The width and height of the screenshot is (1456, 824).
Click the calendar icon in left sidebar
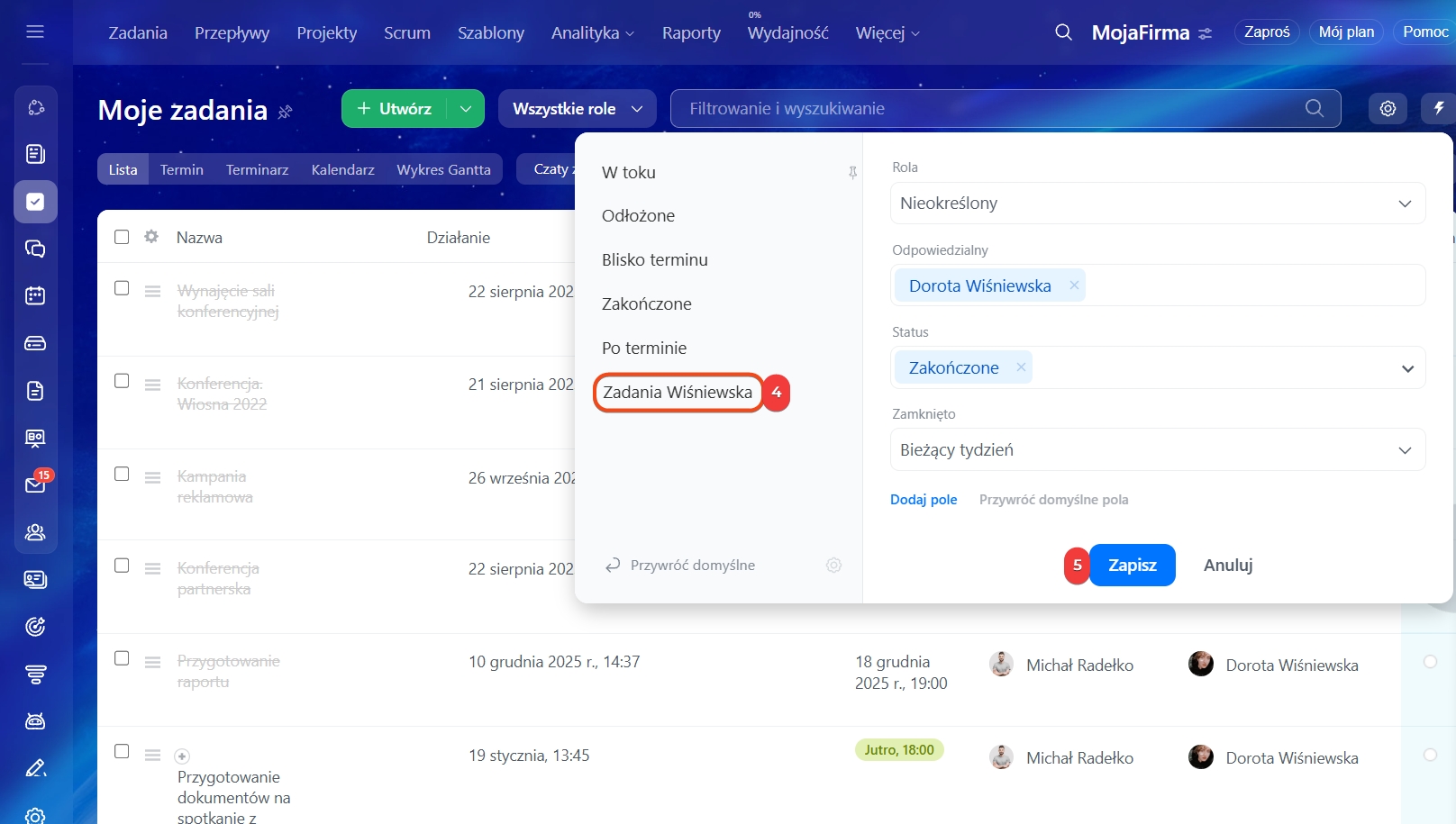[x=35, y=295]
